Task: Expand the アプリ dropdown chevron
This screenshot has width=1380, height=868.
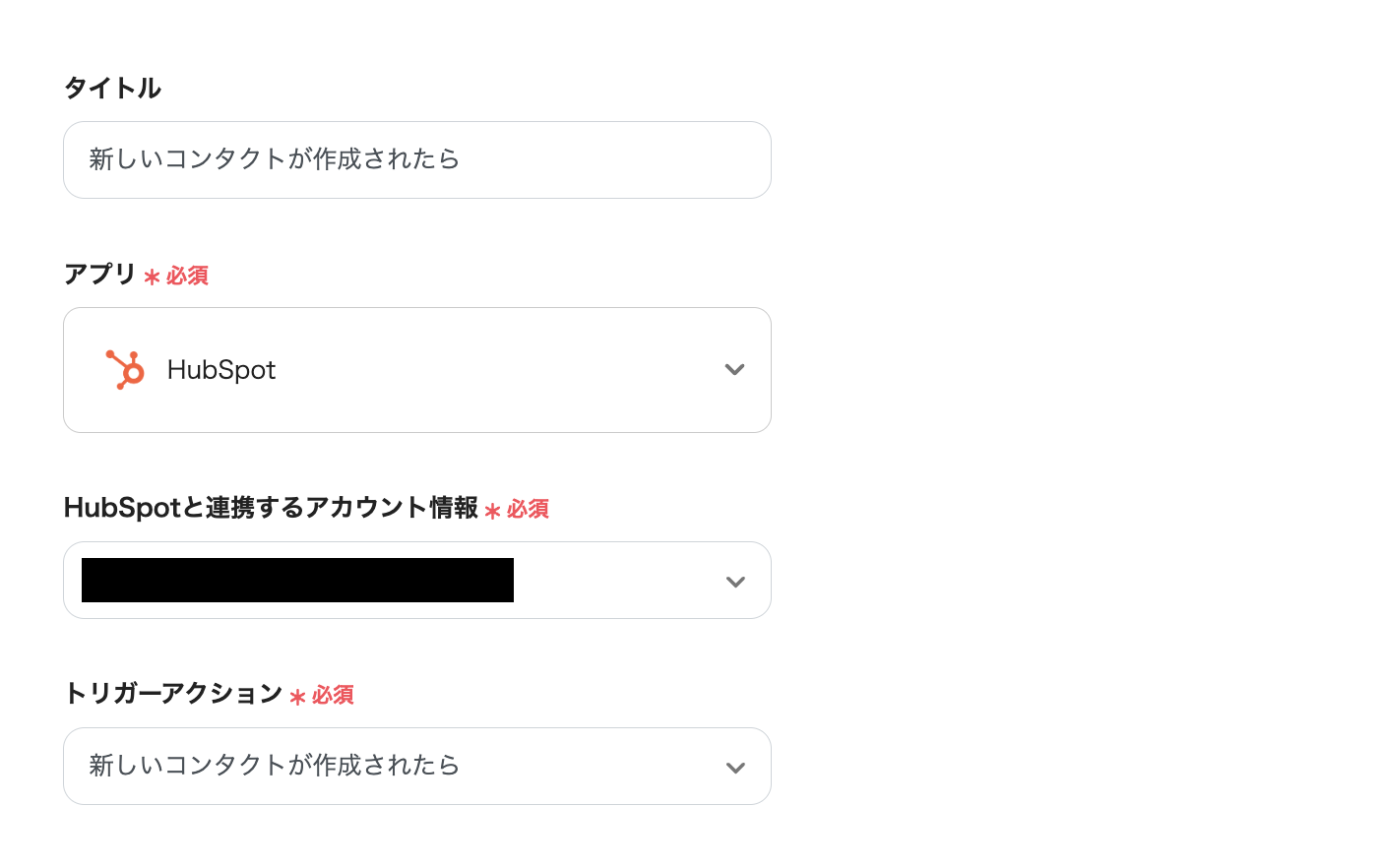Action: point(734,370)
